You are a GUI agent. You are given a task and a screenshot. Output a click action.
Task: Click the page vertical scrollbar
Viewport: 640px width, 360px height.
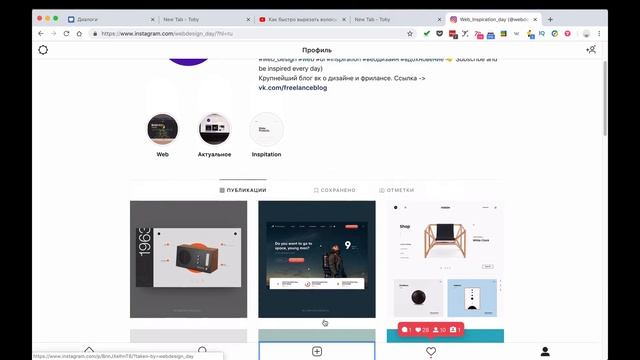pyautogui.click(x=604, y=99)
